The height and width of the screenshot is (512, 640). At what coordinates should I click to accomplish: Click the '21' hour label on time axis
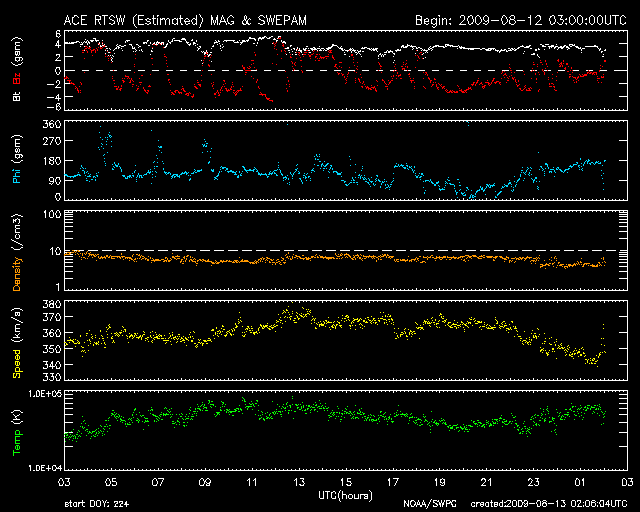[487, 482]
